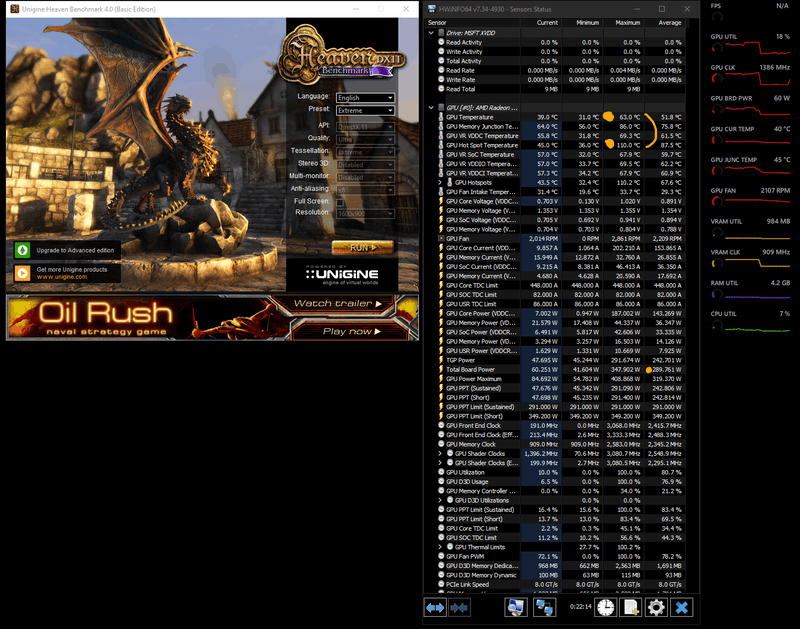This screenshot has width=800, height=629.
Task: Open the www.unigine.com link
Action: 62,277
